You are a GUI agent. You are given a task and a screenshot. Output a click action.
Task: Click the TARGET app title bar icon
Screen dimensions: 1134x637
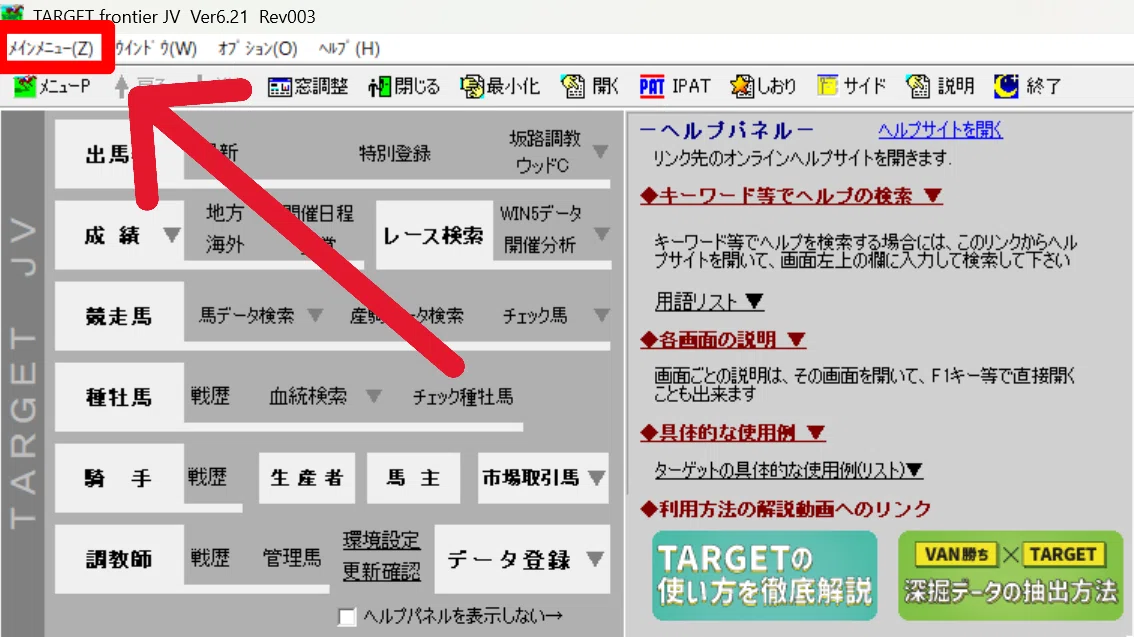coord(13,13)
